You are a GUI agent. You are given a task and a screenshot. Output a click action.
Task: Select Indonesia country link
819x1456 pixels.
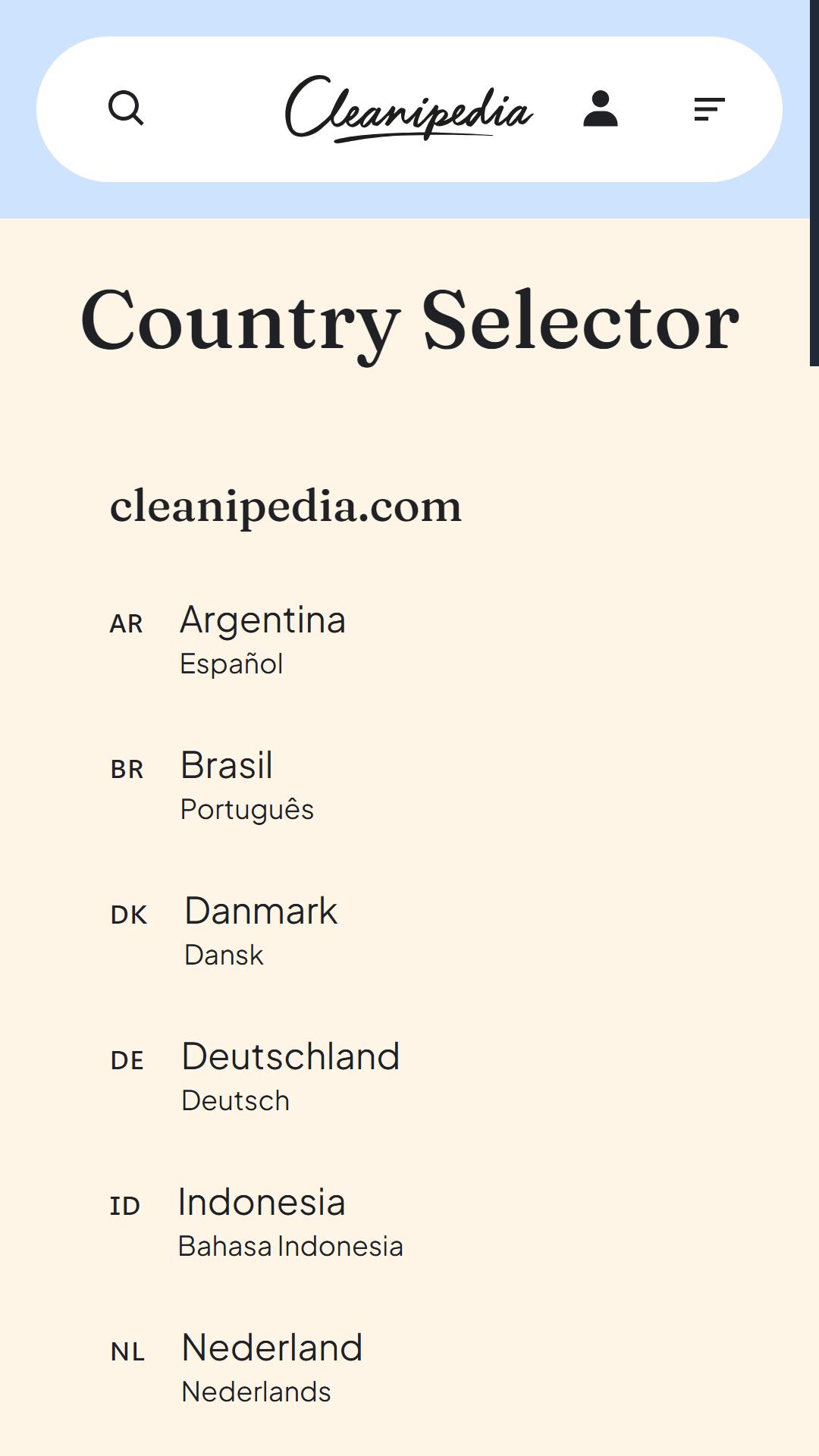tap(262, 1203)
